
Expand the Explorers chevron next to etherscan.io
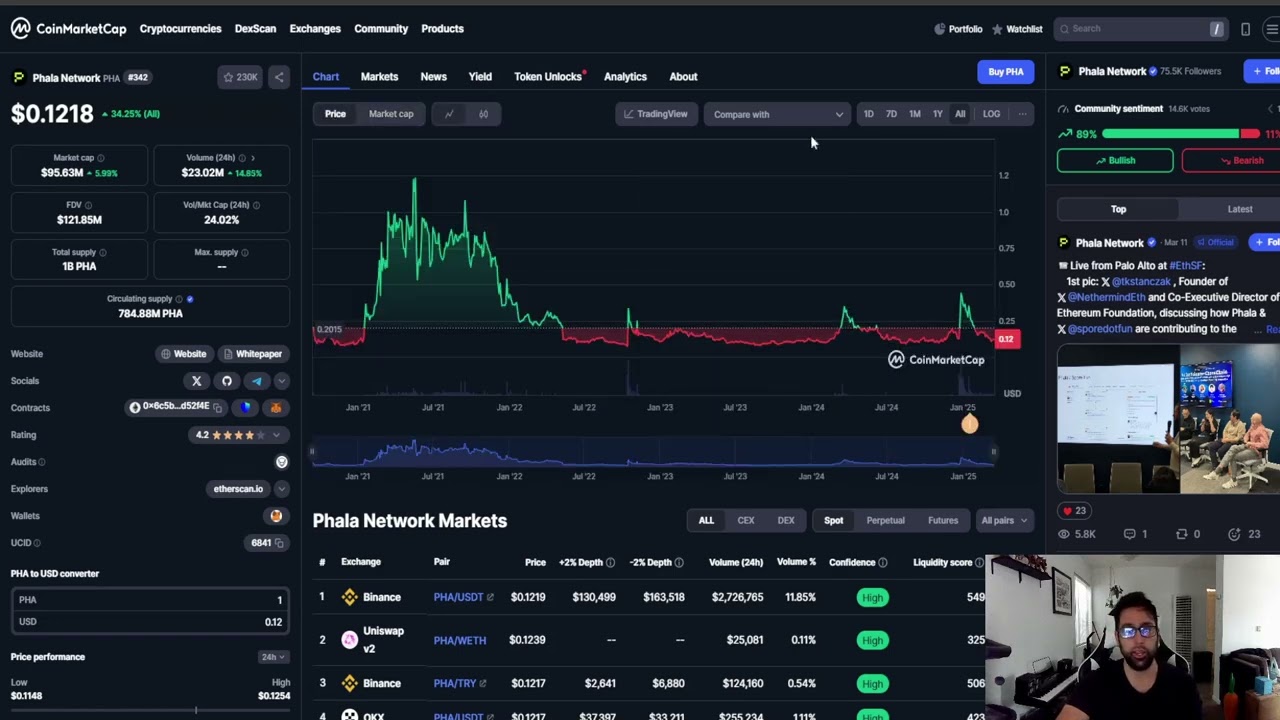click(x=281, y=489)
